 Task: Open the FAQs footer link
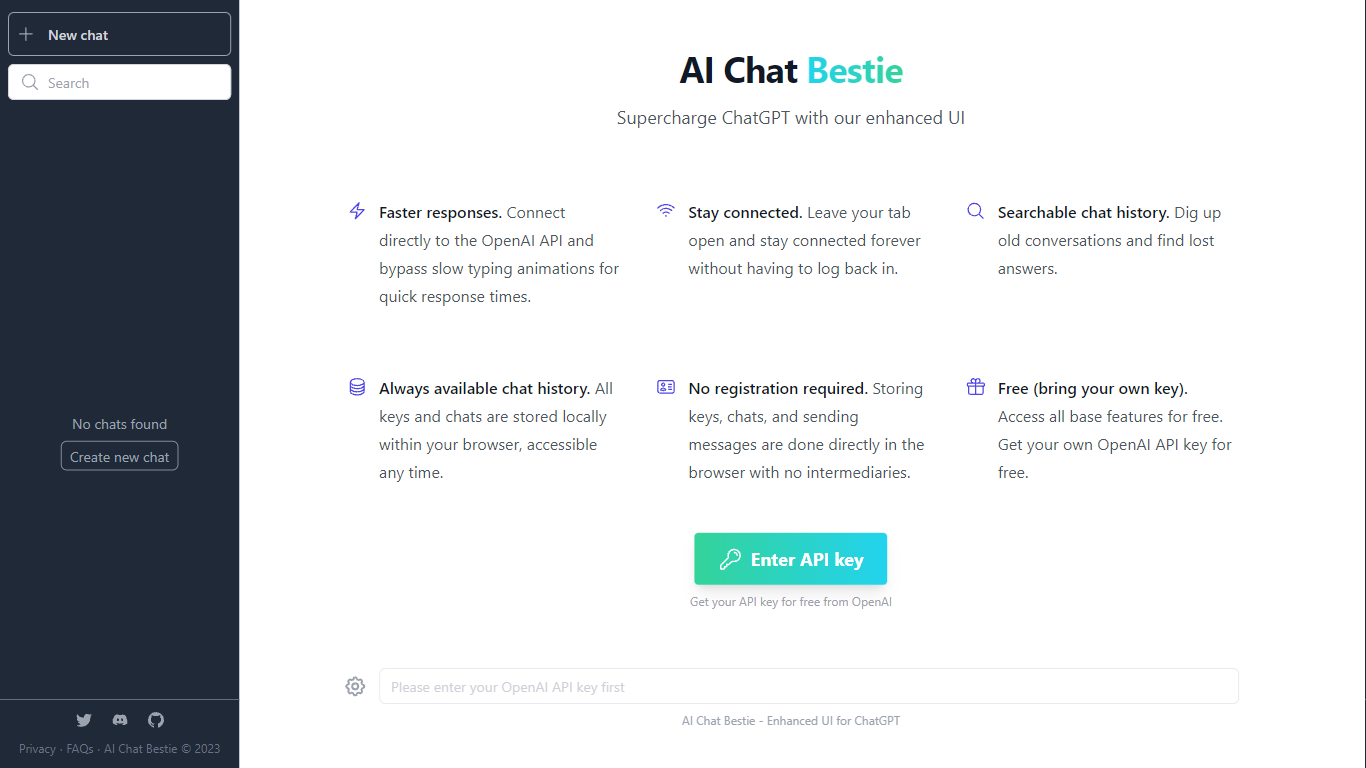coord(80,749)
